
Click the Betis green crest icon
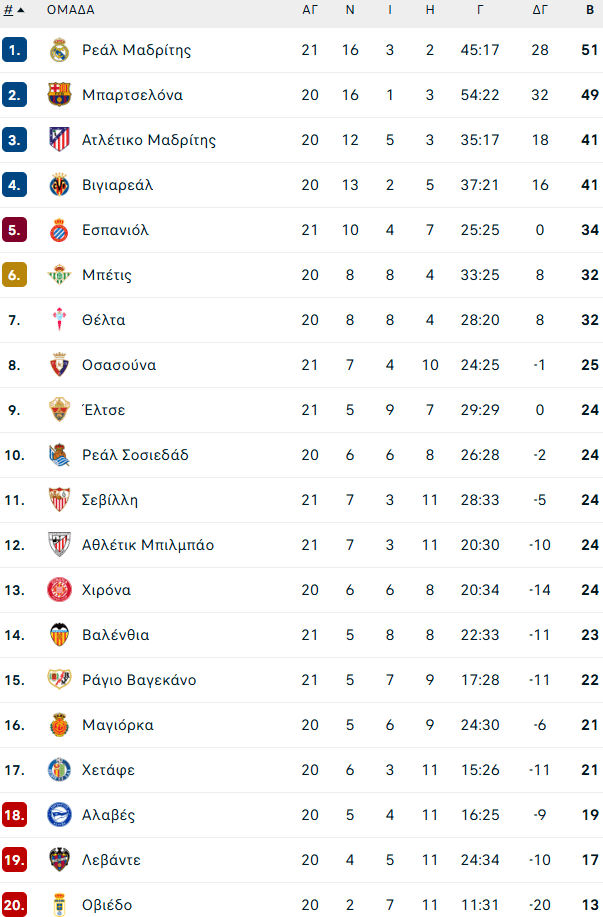[x=59, y=275]
